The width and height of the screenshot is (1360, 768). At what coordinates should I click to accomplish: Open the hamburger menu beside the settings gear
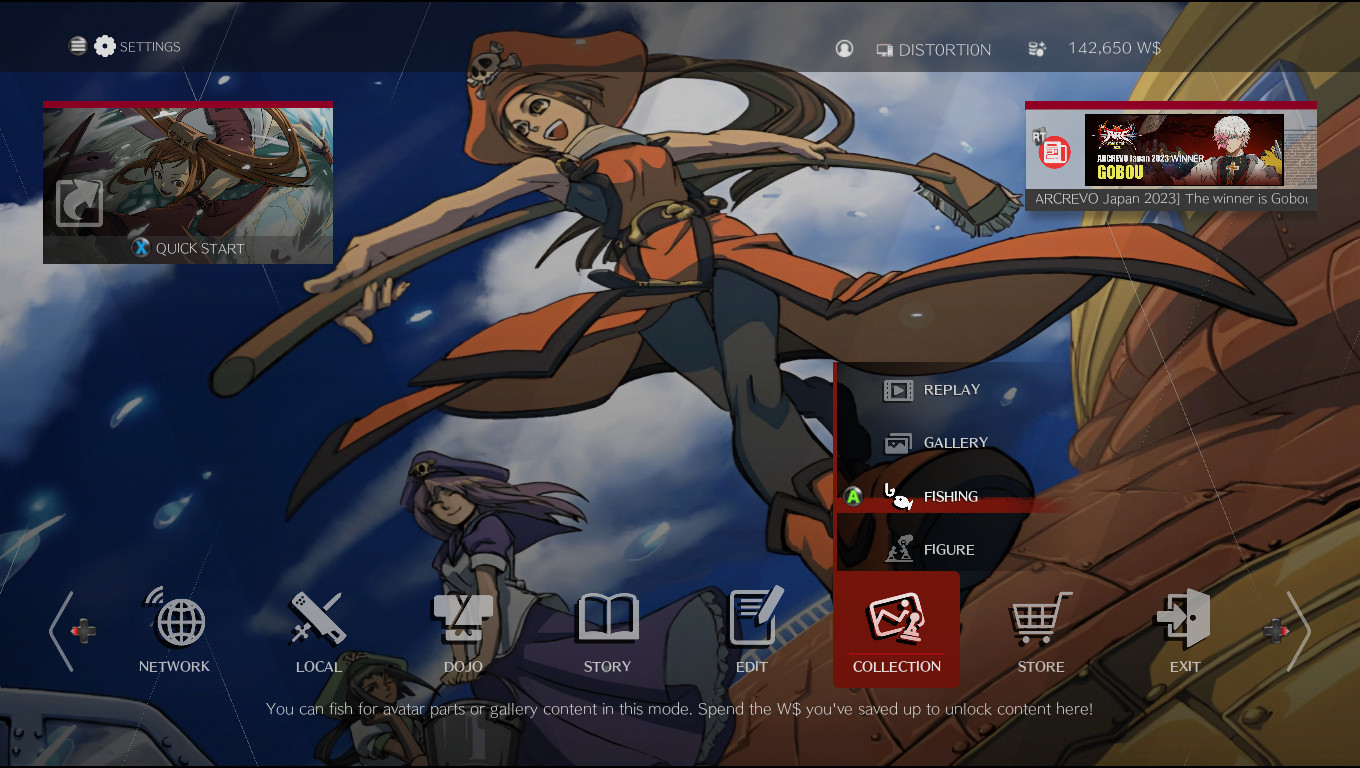pos(77,45)
